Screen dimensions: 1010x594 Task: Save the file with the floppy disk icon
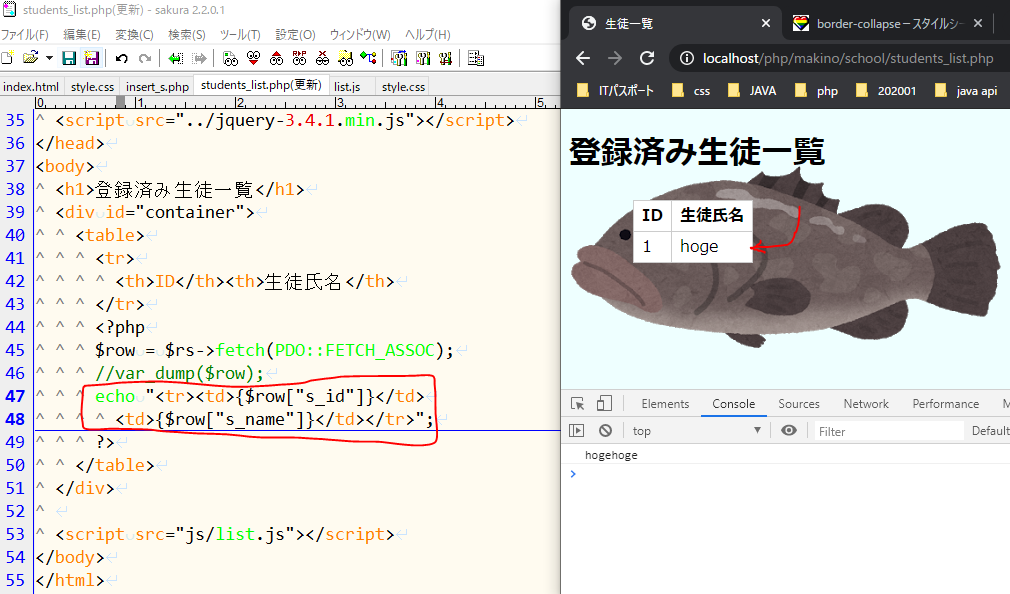click(x=69, y=59)
